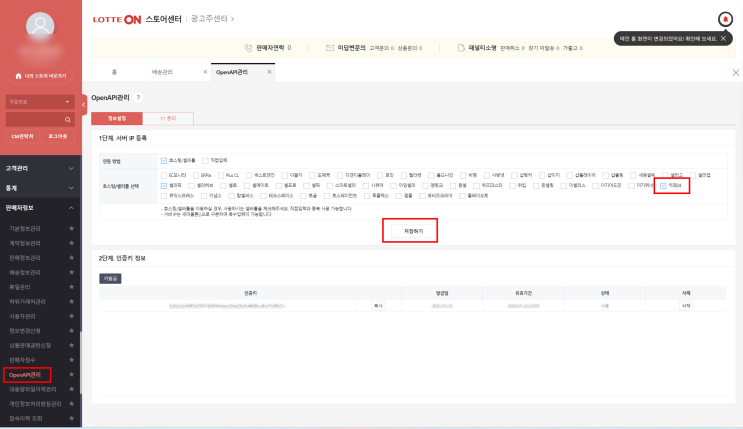
Task: Click the 패널티소명 document icon
Action: pyautogui.click(x=461, y=48)
